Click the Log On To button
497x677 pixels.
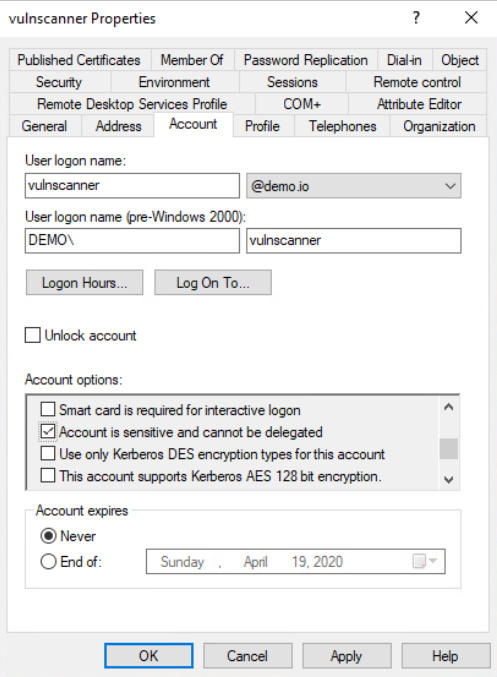213,283
